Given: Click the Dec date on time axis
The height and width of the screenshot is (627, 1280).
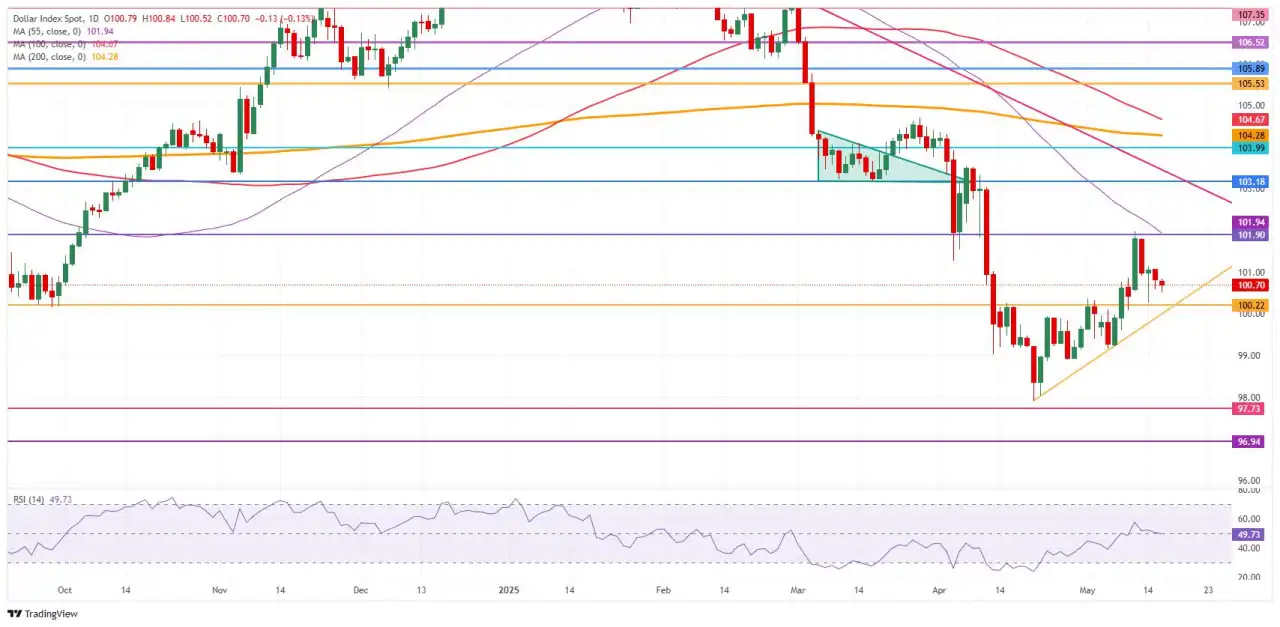Looking at the screenshot, I should tap(360, 591).
